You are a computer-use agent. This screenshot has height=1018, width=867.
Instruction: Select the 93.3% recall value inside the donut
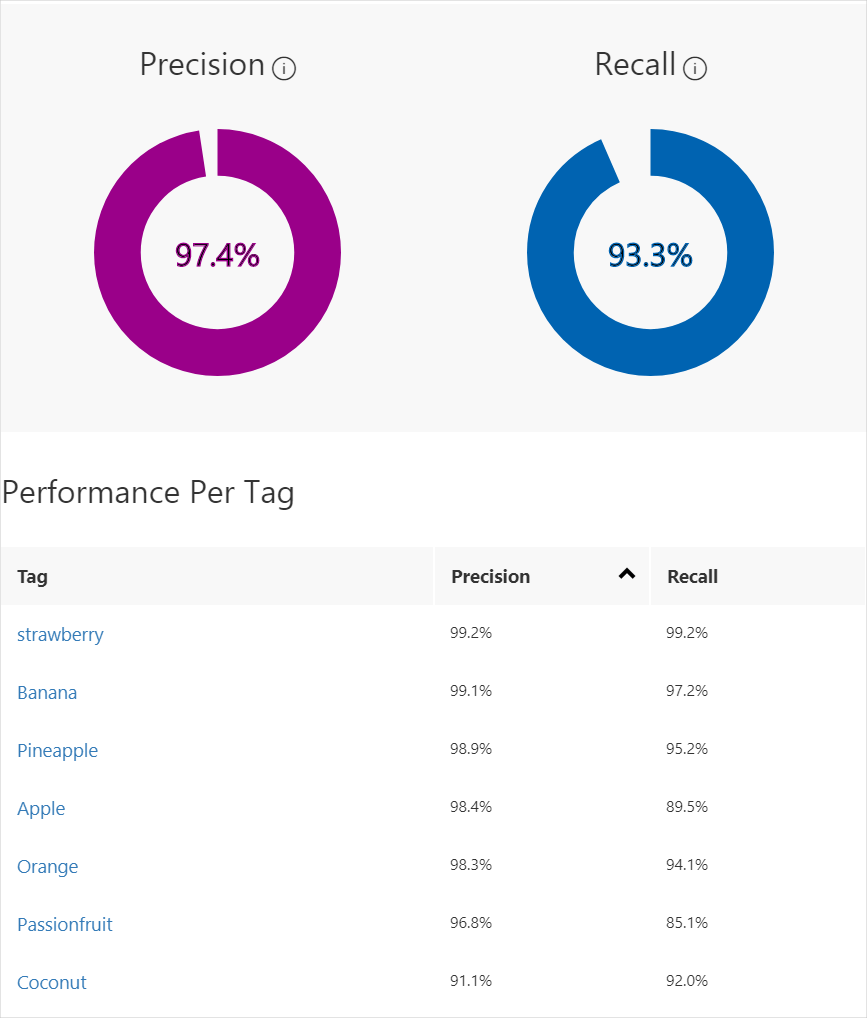(650, 254)
